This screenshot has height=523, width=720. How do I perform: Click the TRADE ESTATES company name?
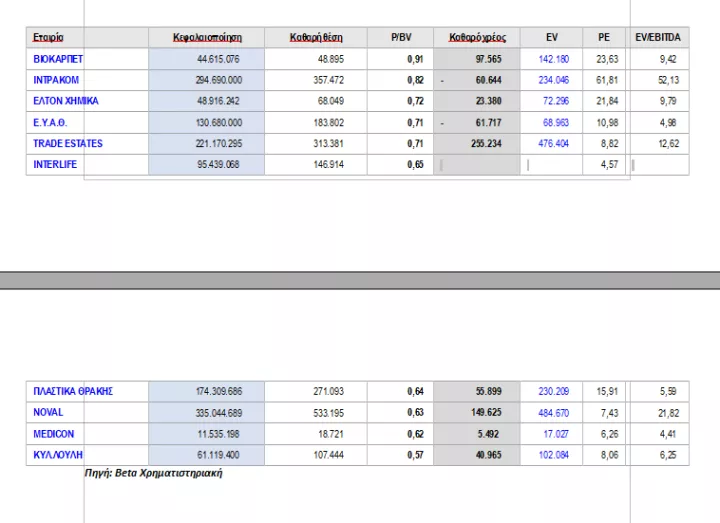[x=68, y=143]
